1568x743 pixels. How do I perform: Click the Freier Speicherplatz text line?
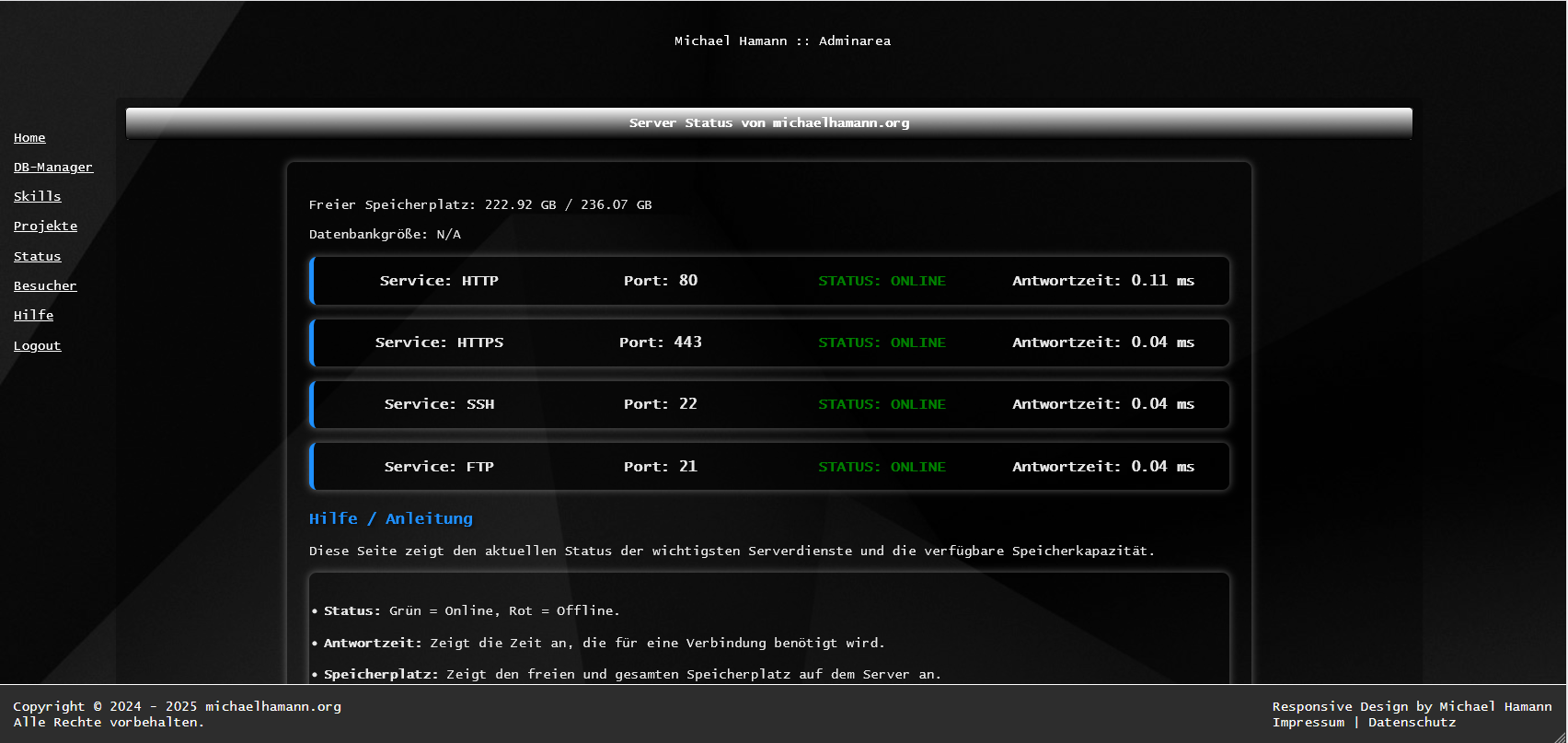pos(480,204)
